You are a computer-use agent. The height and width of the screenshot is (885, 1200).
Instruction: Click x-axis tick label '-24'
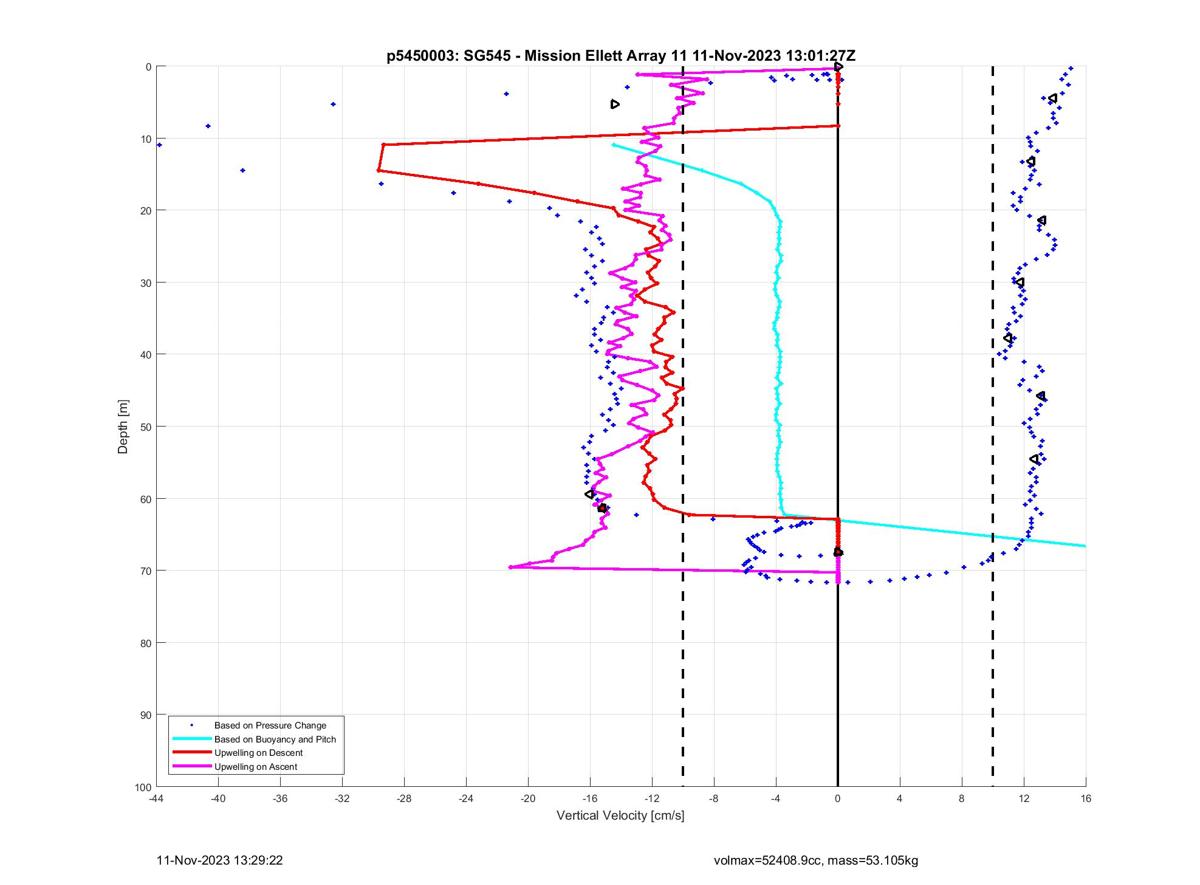pos(466,798)
